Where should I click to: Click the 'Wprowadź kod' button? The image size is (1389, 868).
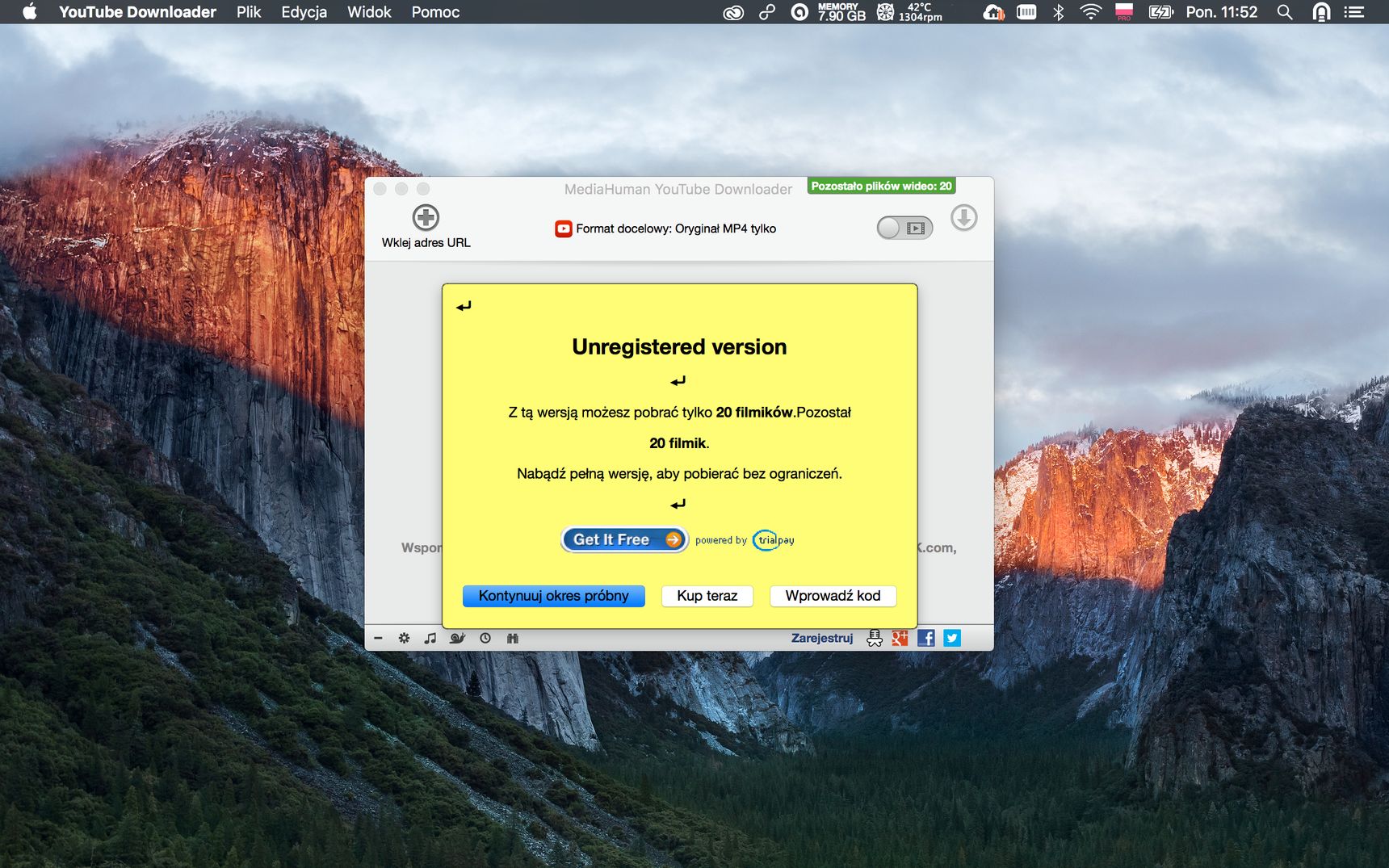[x=833, y=596]
